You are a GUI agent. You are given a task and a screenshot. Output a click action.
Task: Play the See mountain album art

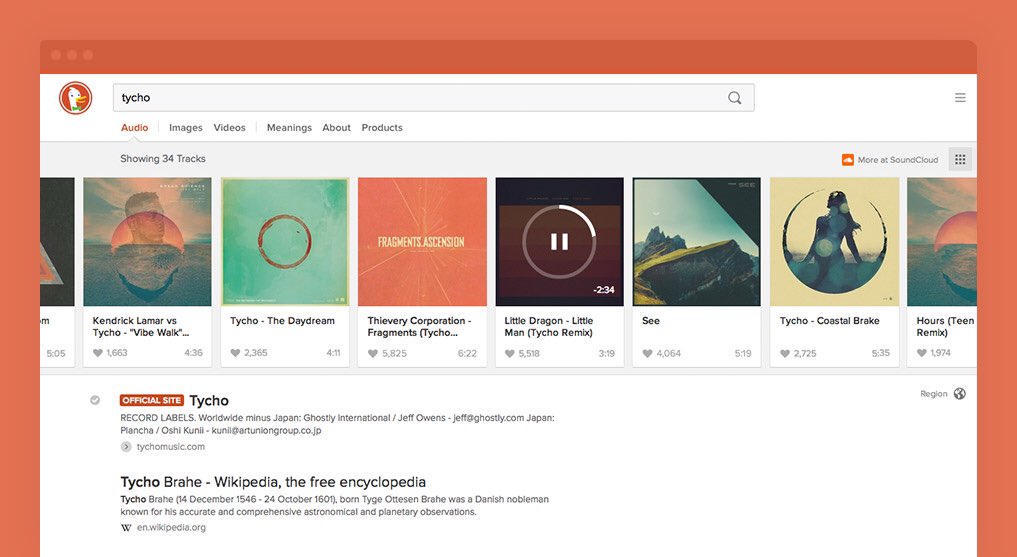pyautogui.click(x=697, y=242)
